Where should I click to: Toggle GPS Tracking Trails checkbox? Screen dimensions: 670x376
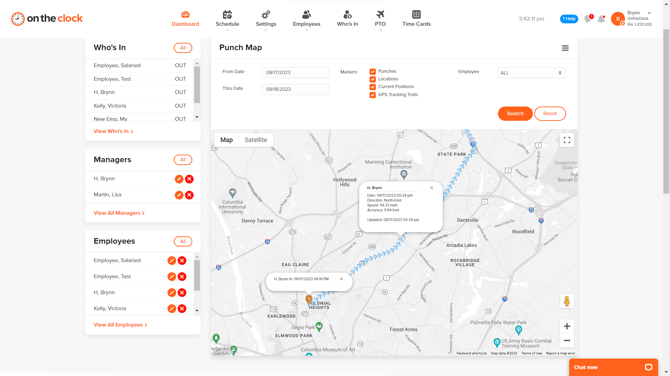pos(373,95)
